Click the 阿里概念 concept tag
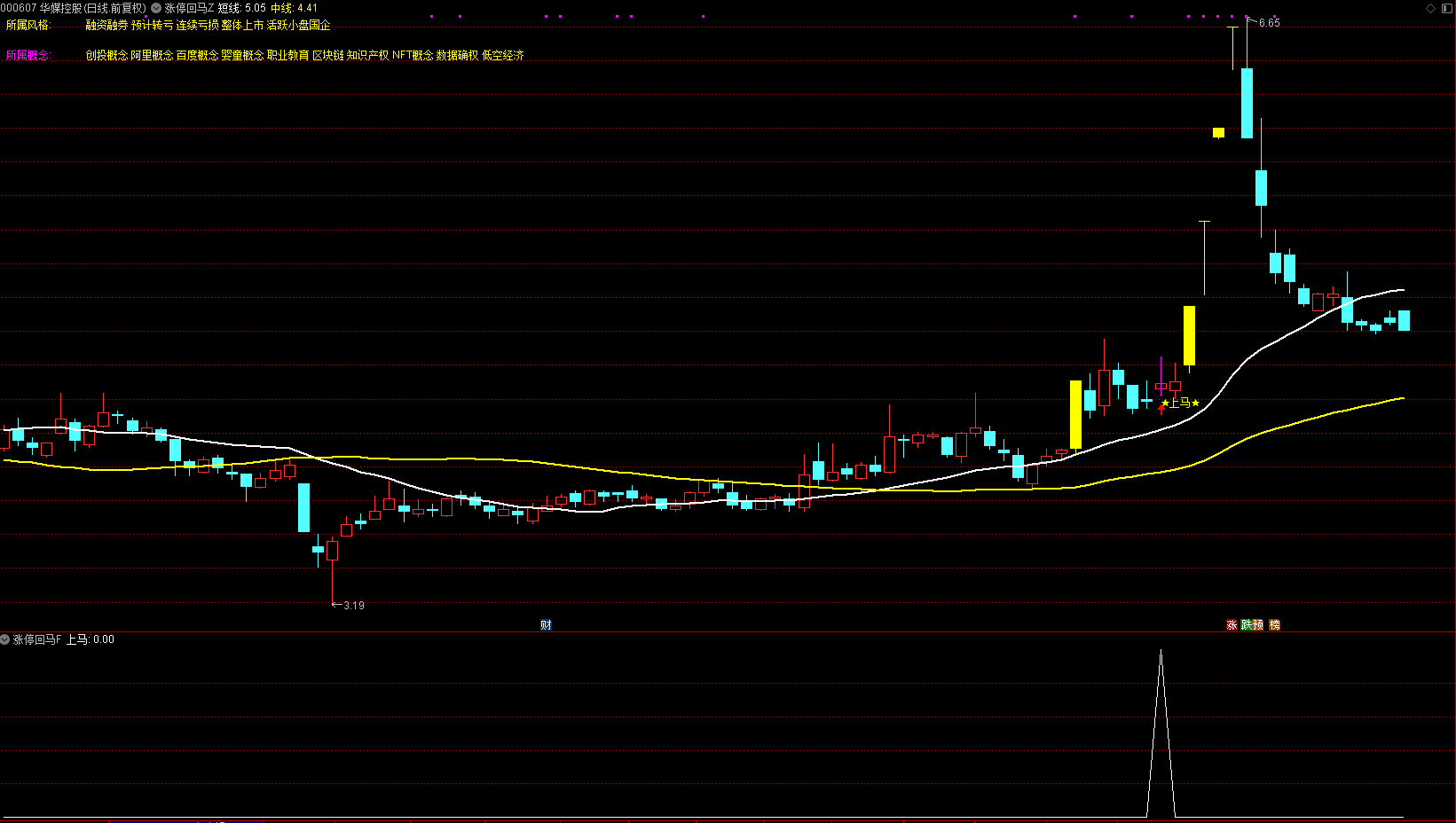Image resolution: width=1456 pixels, height=823 pixels. [153, 55]
